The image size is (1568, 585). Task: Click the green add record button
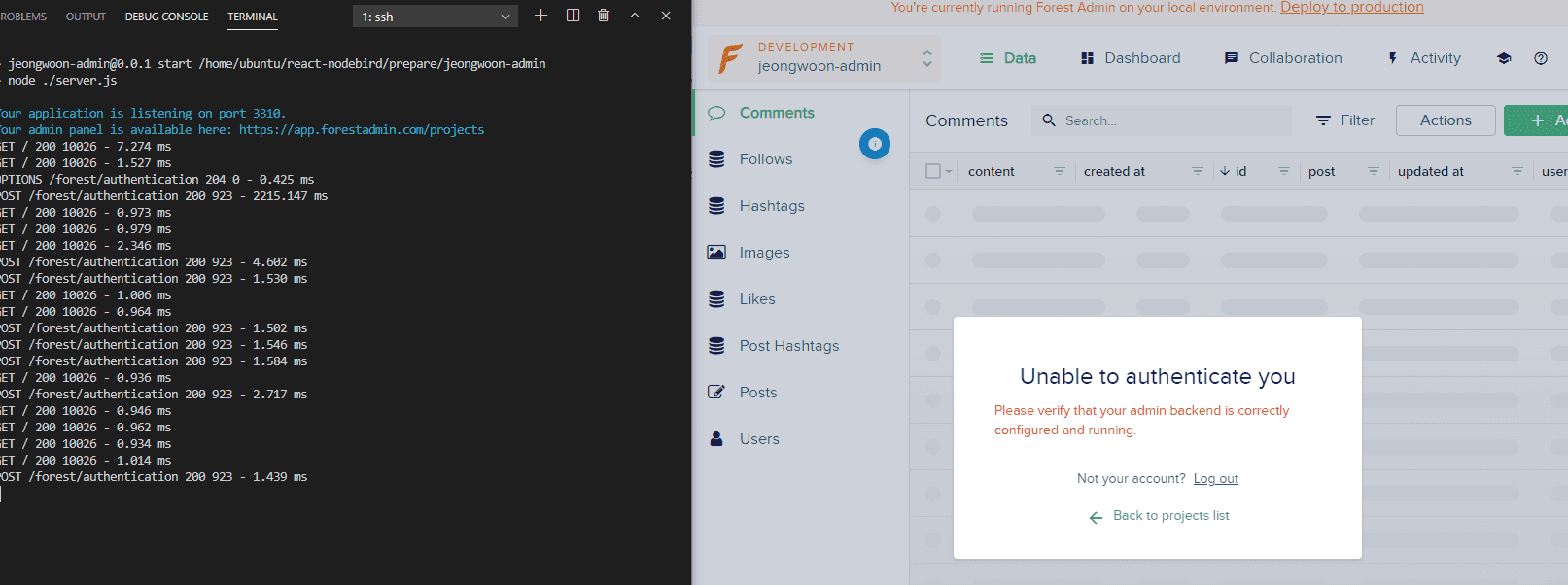1538,120
